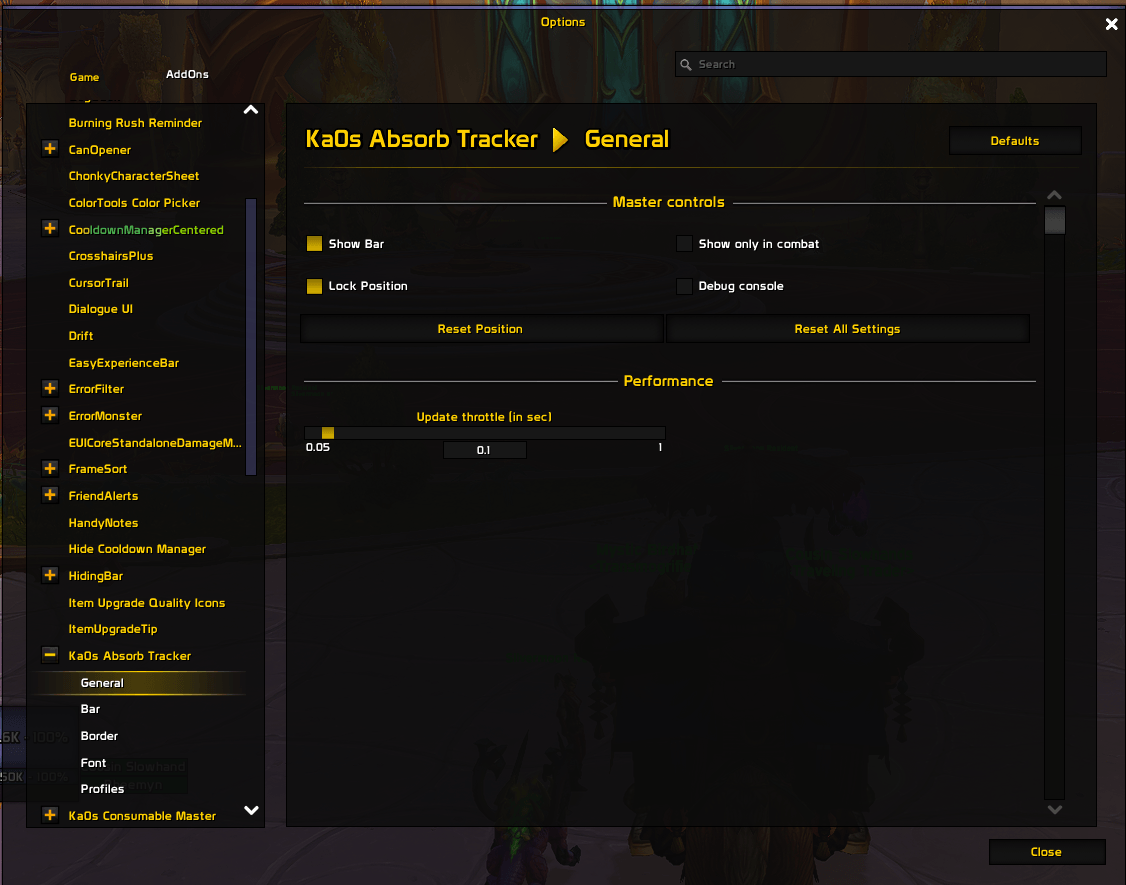Select Dialogue UI addon
1126x885 pixels.
(x=101, y=309)
